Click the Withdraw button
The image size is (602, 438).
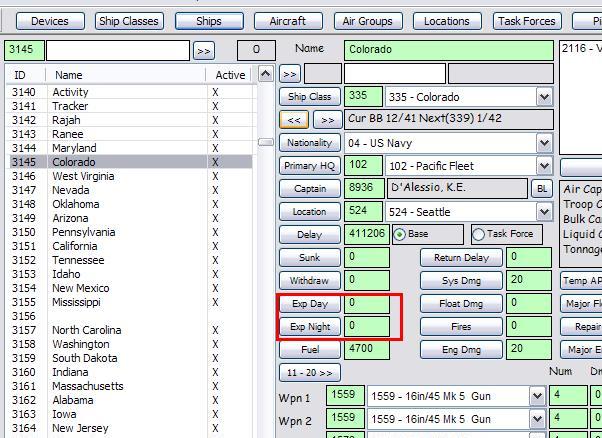[x=310, y=281]
